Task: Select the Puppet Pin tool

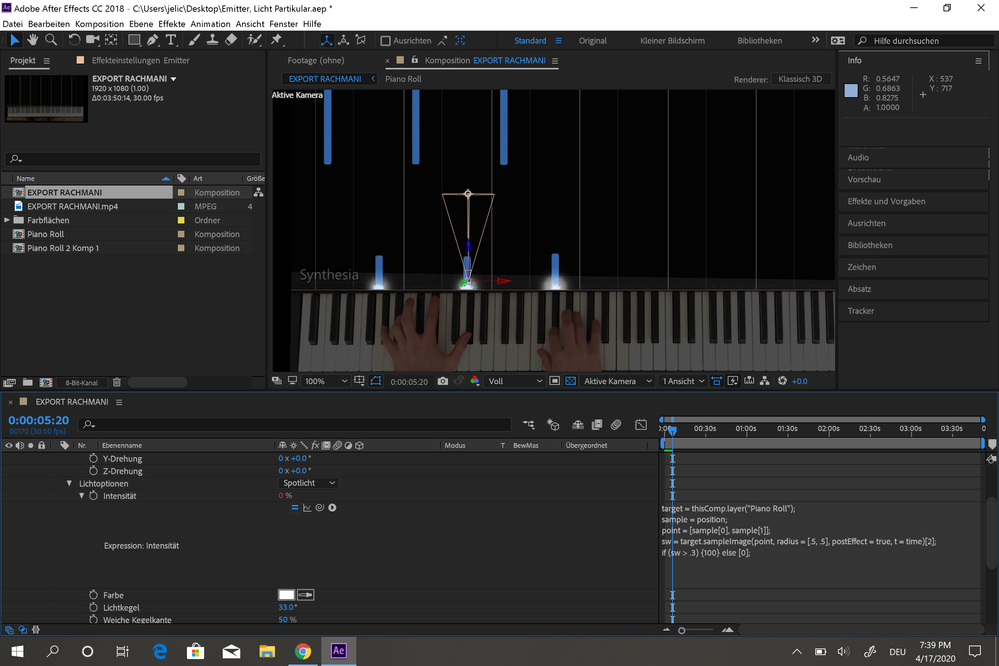Action: [276, 40]
